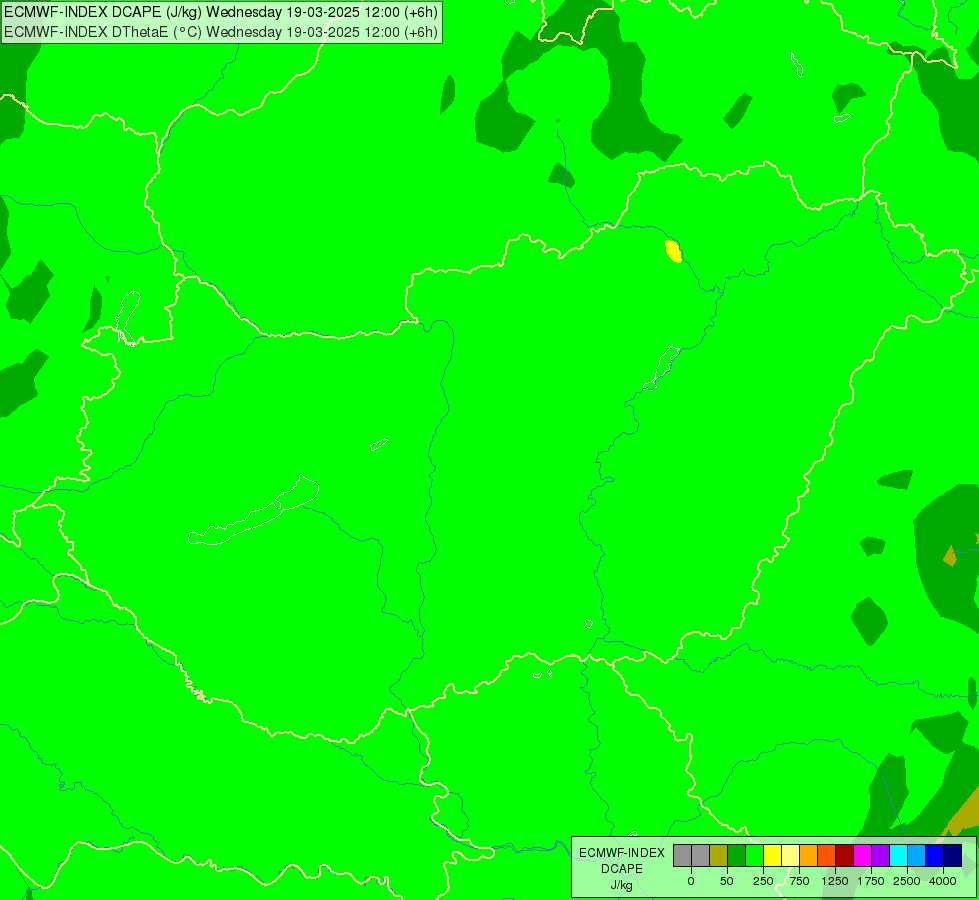Select the bright green legend swatch
Viewport: 979px width, 900px height.
[x=755, y=855]
